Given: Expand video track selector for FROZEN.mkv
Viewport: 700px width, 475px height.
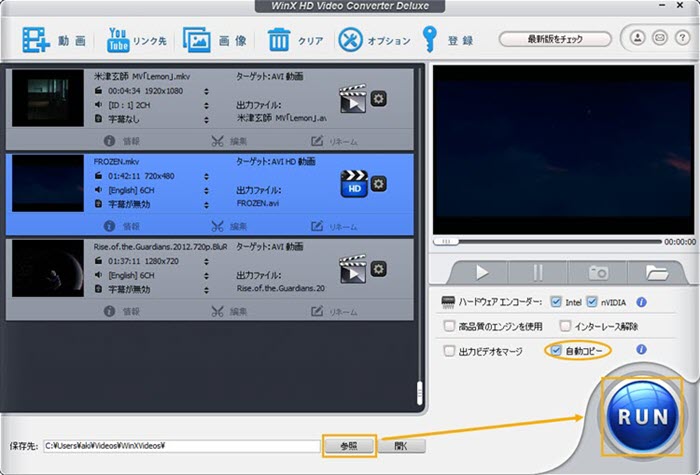Looking at the screenshot, I should (206, 176).
